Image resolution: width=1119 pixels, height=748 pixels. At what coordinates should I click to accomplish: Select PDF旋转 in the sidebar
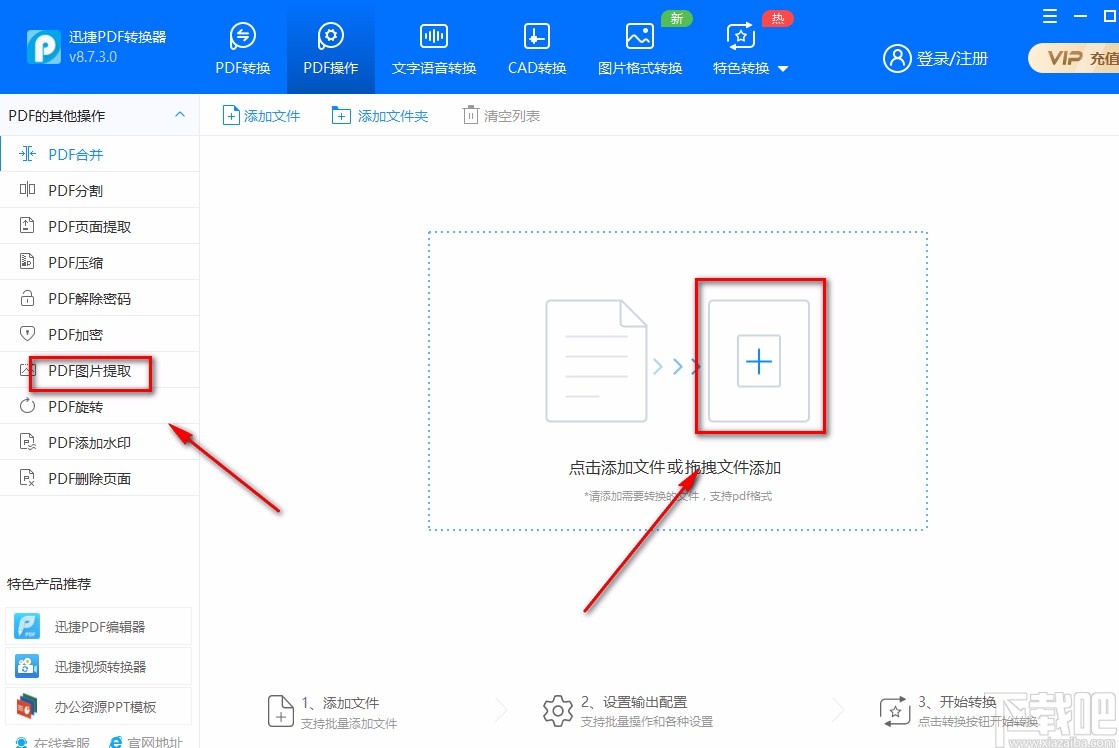coord(99,406)
